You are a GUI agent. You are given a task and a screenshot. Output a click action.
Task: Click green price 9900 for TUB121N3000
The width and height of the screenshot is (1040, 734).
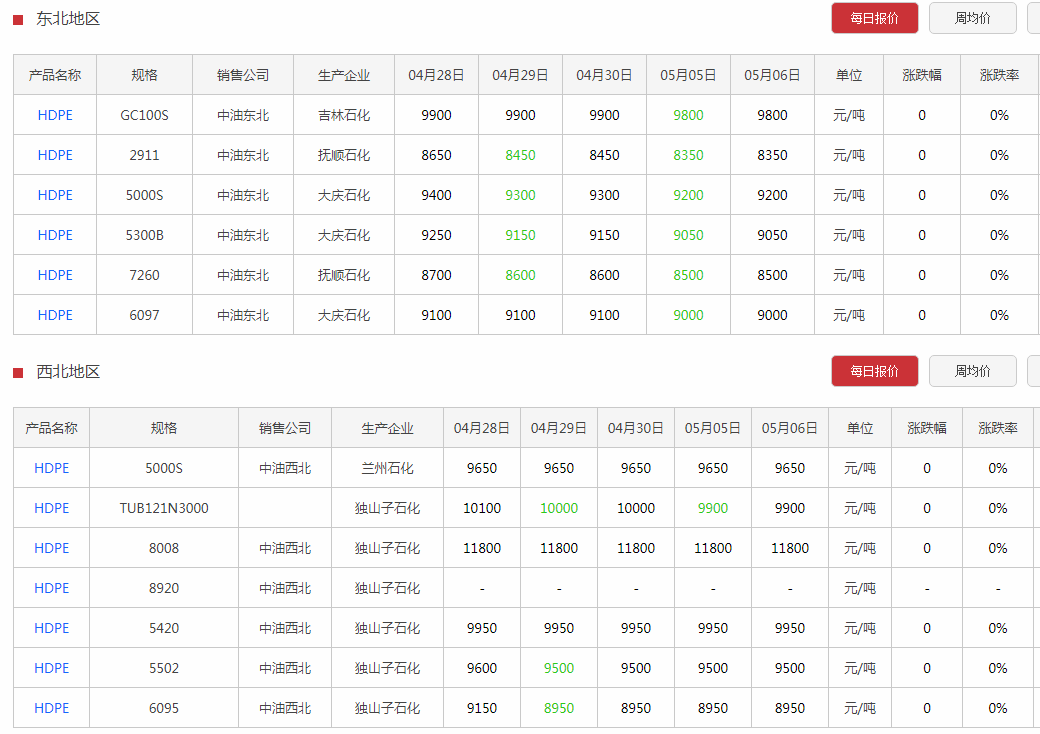(x=713, y=508)
